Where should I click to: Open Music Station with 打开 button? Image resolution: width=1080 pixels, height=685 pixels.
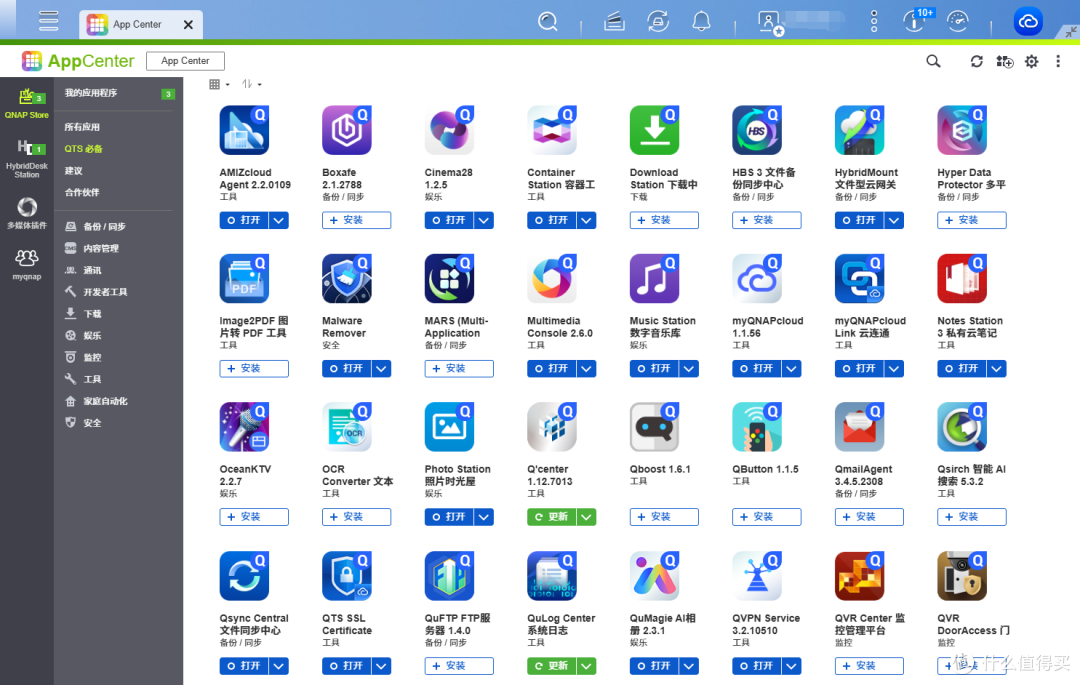click(654, 369)
